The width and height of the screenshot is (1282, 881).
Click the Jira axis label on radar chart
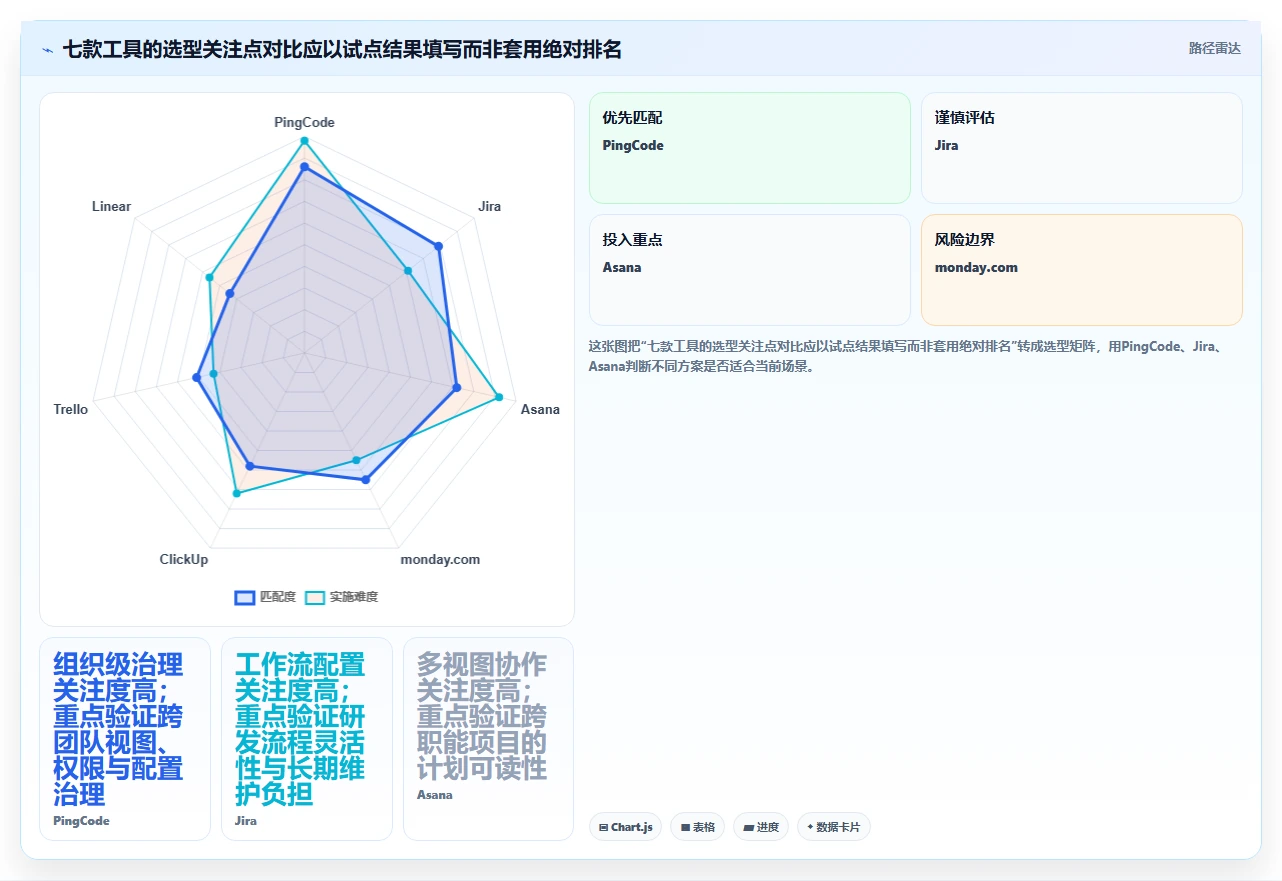[489, 206]
